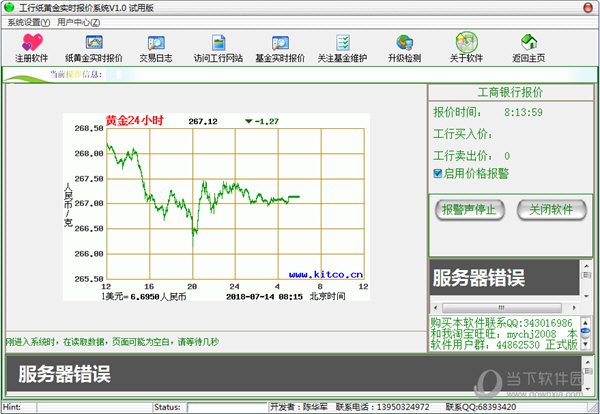Click the 报警声停止 button
This screenshot has height=414, width=600.
(470, 210)
